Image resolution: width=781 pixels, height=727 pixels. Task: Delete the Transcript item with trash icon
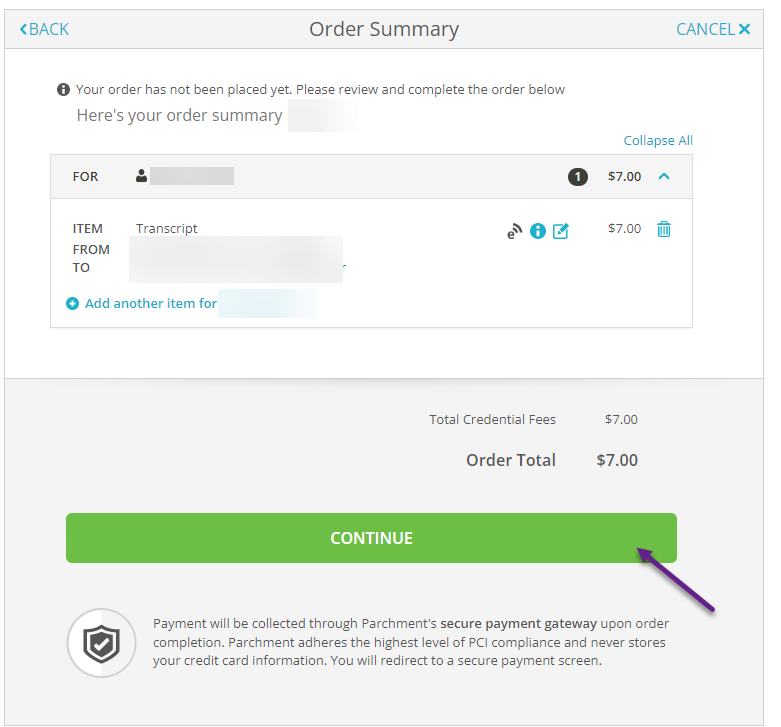point(664,229)
